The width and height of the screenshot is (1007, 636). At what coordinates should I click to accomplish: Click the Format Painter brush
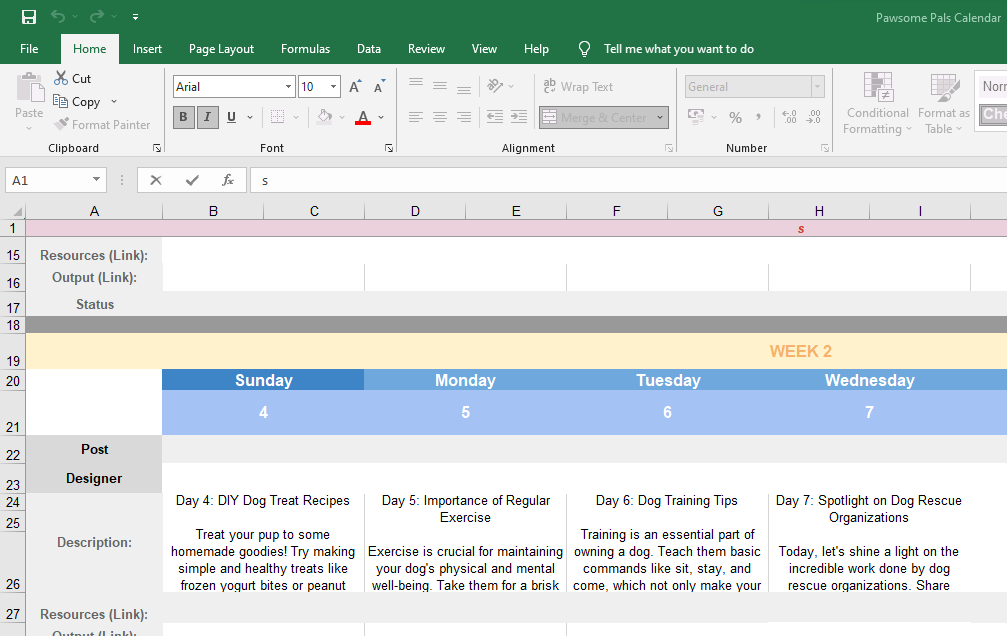coord(61,124)
